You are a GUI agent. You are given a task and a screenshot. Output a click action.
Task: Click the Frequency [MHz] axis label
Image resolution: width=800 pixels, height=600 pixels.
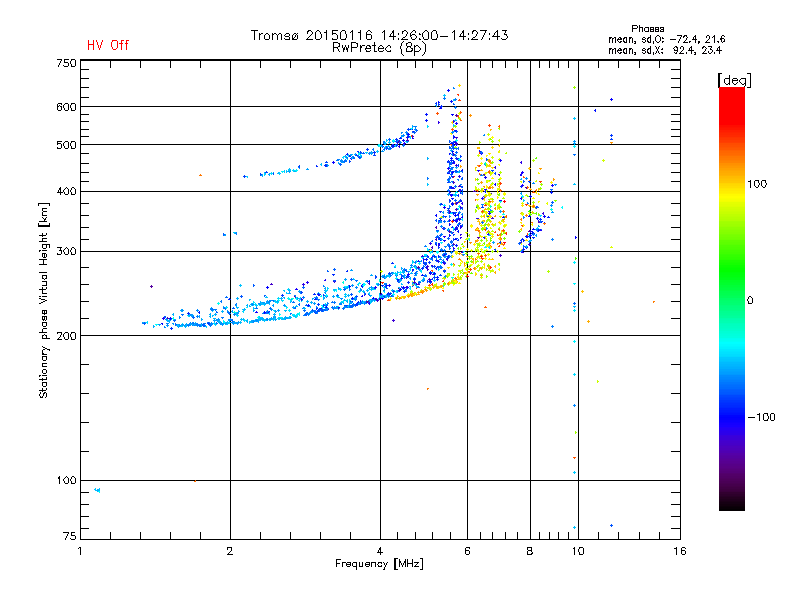click(379, 564)
